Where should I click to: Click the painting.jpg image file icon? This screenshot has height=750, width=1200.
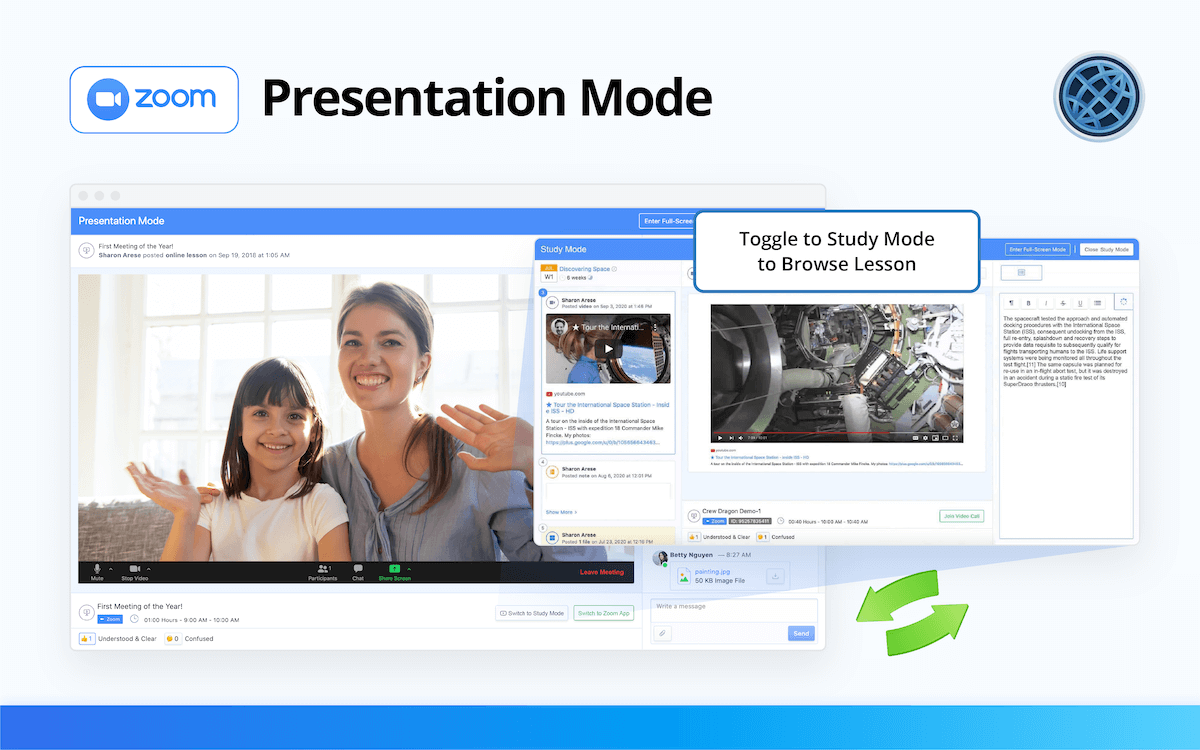[684, 576]
